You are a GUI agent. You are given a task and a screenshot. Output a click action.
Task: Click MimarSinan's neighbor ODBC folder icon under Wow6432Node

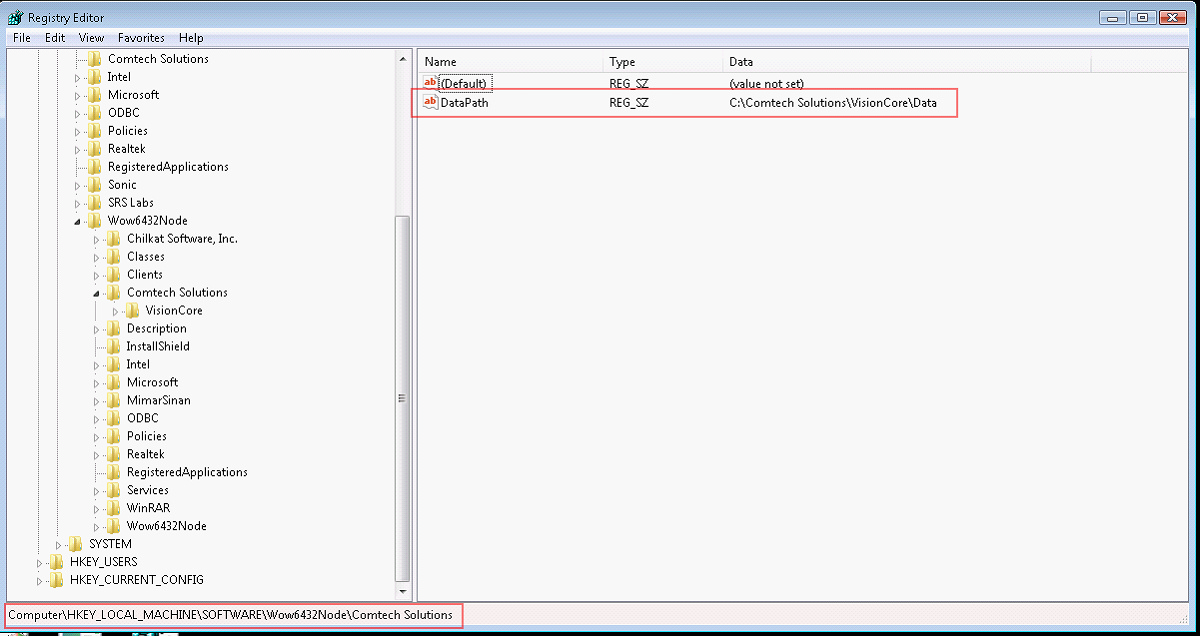coord(114,419)
